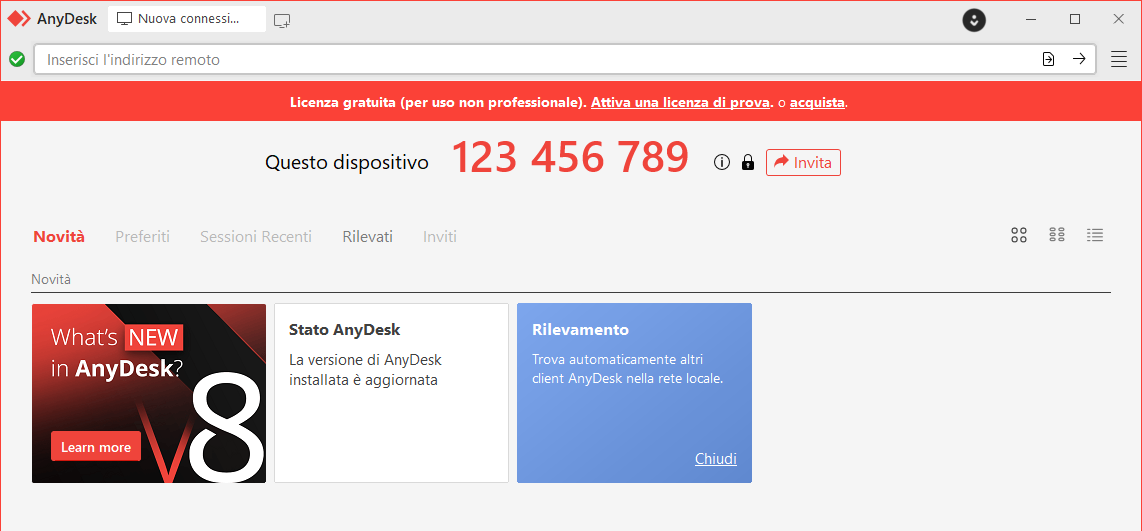The height and width of the screenshot is (531, 1142).
Task: Click the 'acquista' link
Action: 817,102
